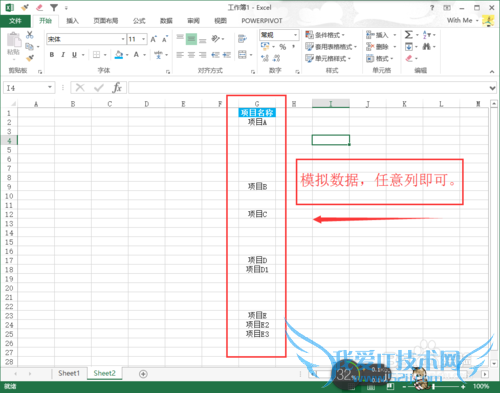Increase decimal places

pyautogui.click(x=265, y=59)
